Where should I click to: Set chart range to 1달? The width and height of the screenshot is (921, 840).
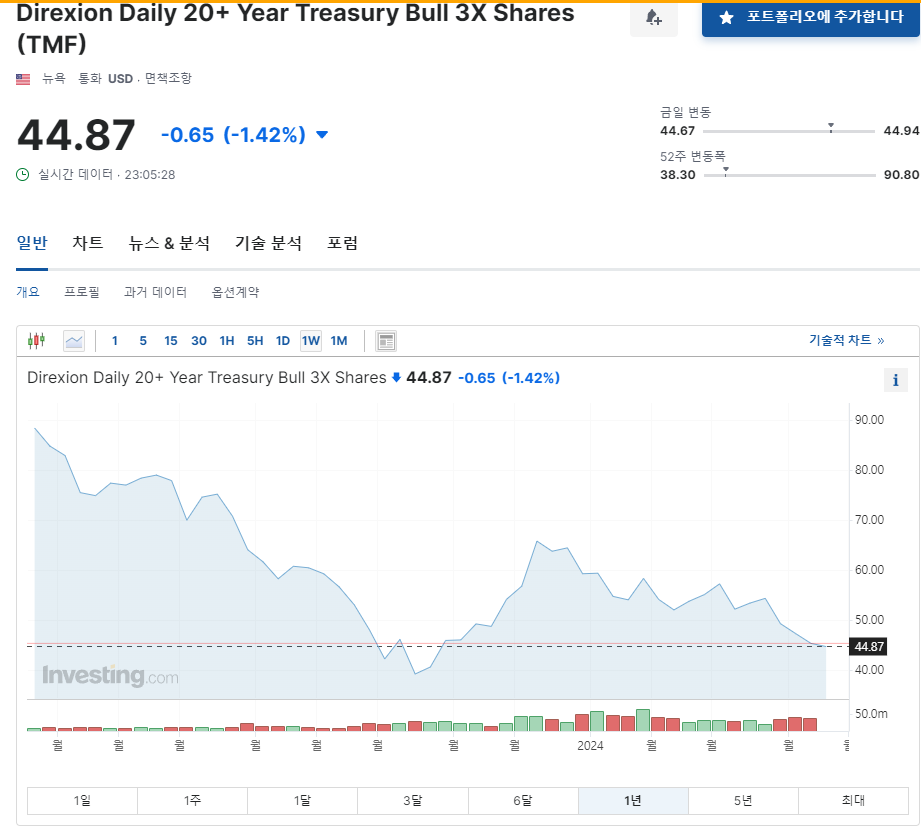[302, 801]
